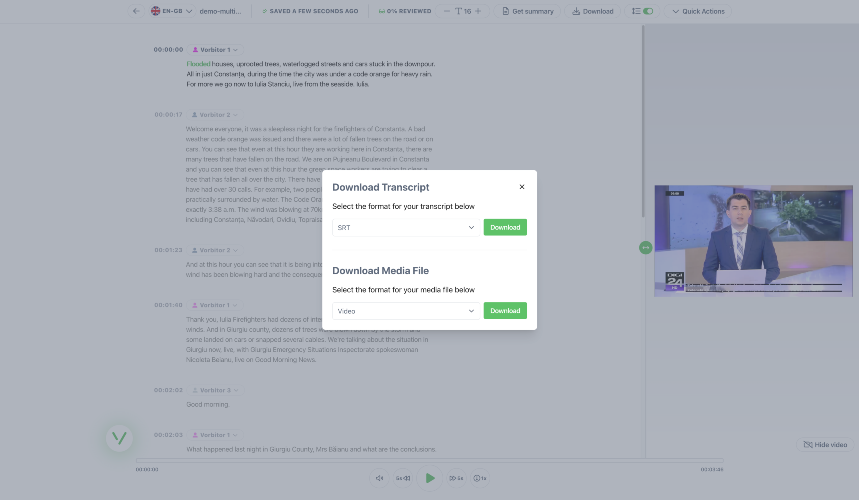Mute the audio with speaker icon
This screenshot has width=859, height=500.
(x=379, y=478)
